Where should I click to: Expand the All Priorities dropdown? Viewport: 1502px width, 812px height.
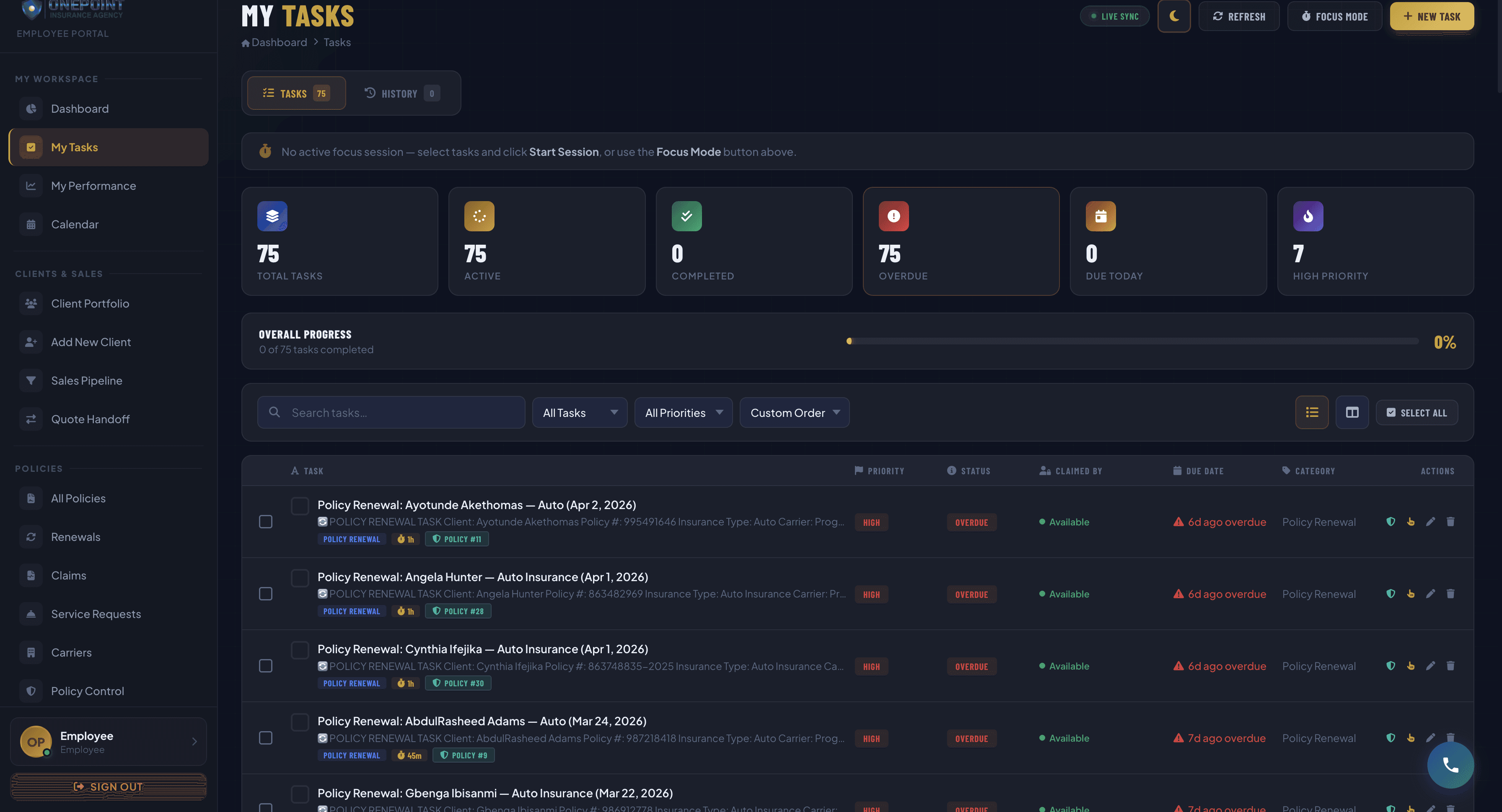[683, 413]
